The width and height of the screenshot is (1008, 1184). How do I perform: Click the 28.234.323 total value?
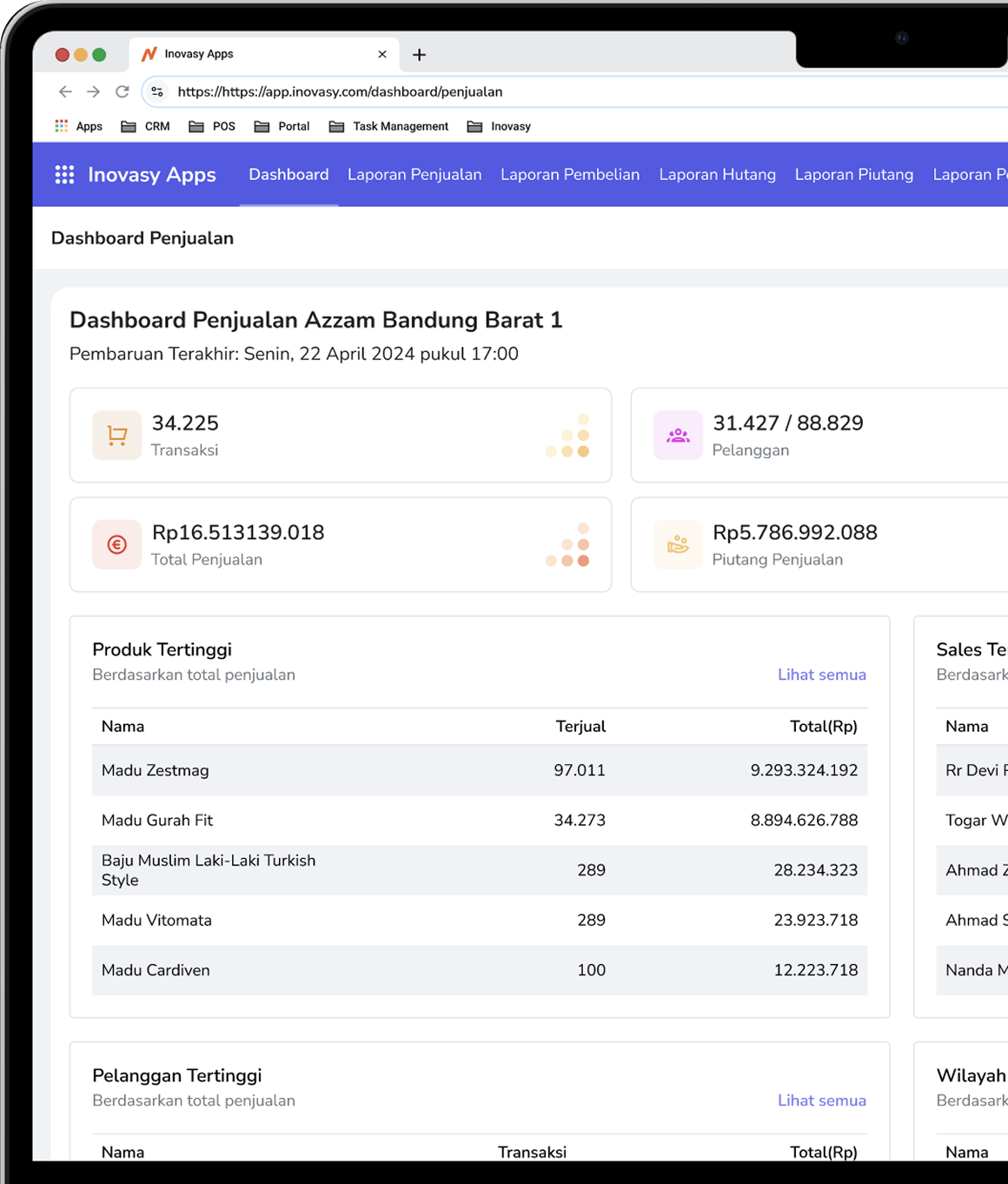(816, 870)
